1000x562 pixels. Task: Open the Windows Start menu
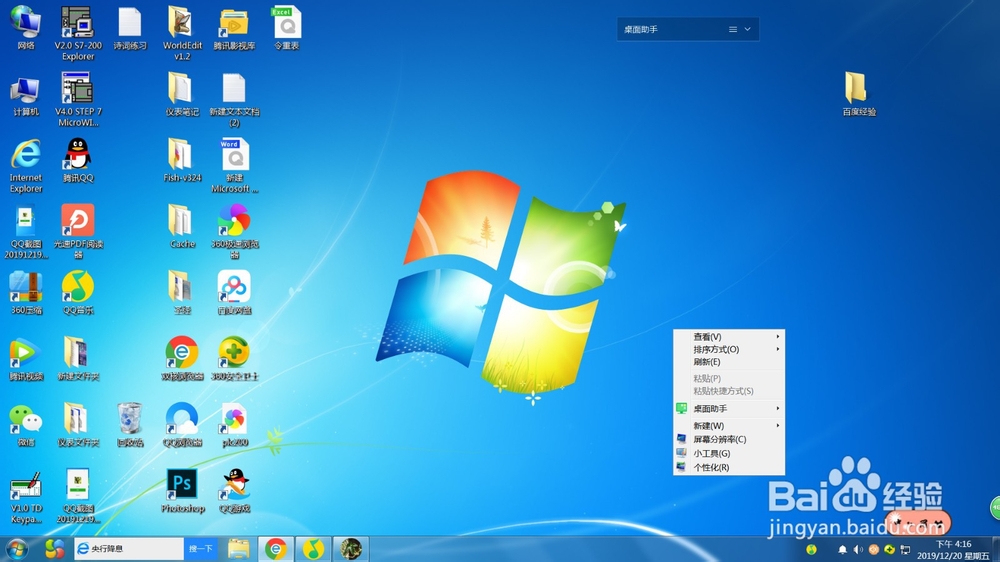point(17,549)
